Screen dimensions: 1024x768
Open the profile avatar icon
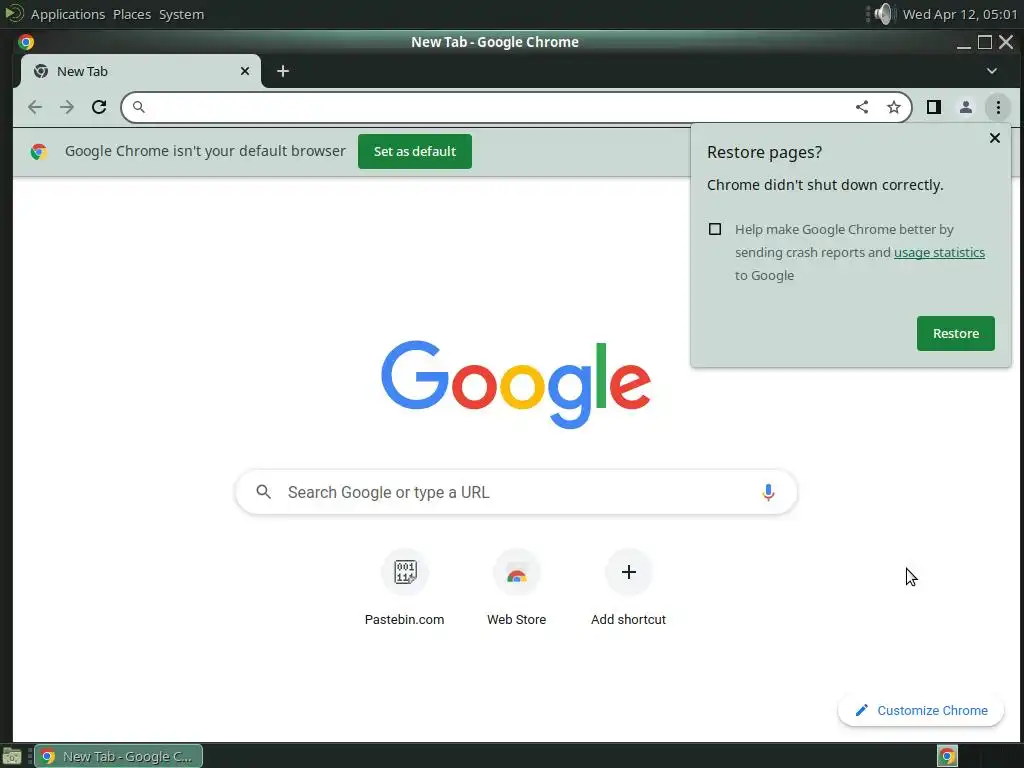[x=966, y=107]
